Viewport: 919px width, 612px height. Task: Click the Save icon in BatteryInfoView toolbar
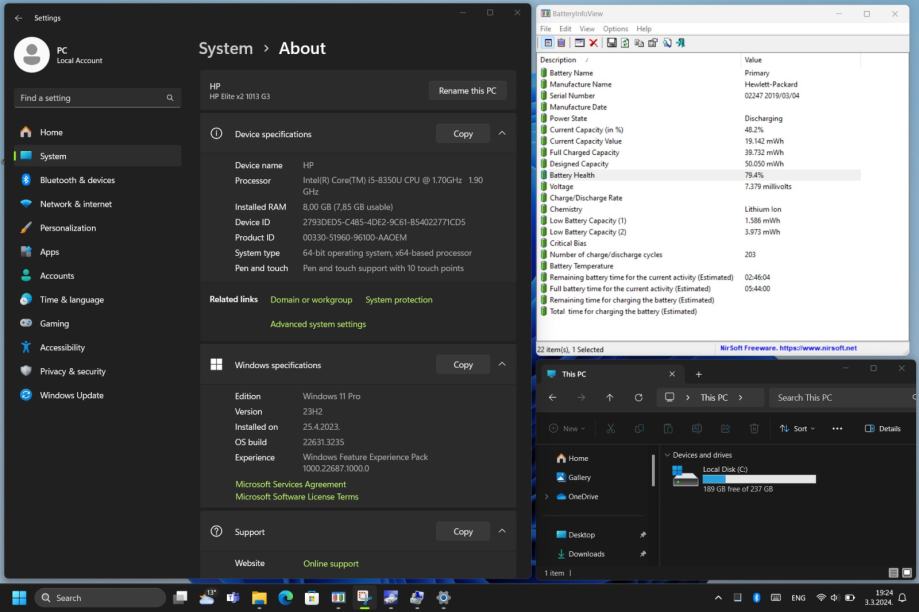[611, 43]
